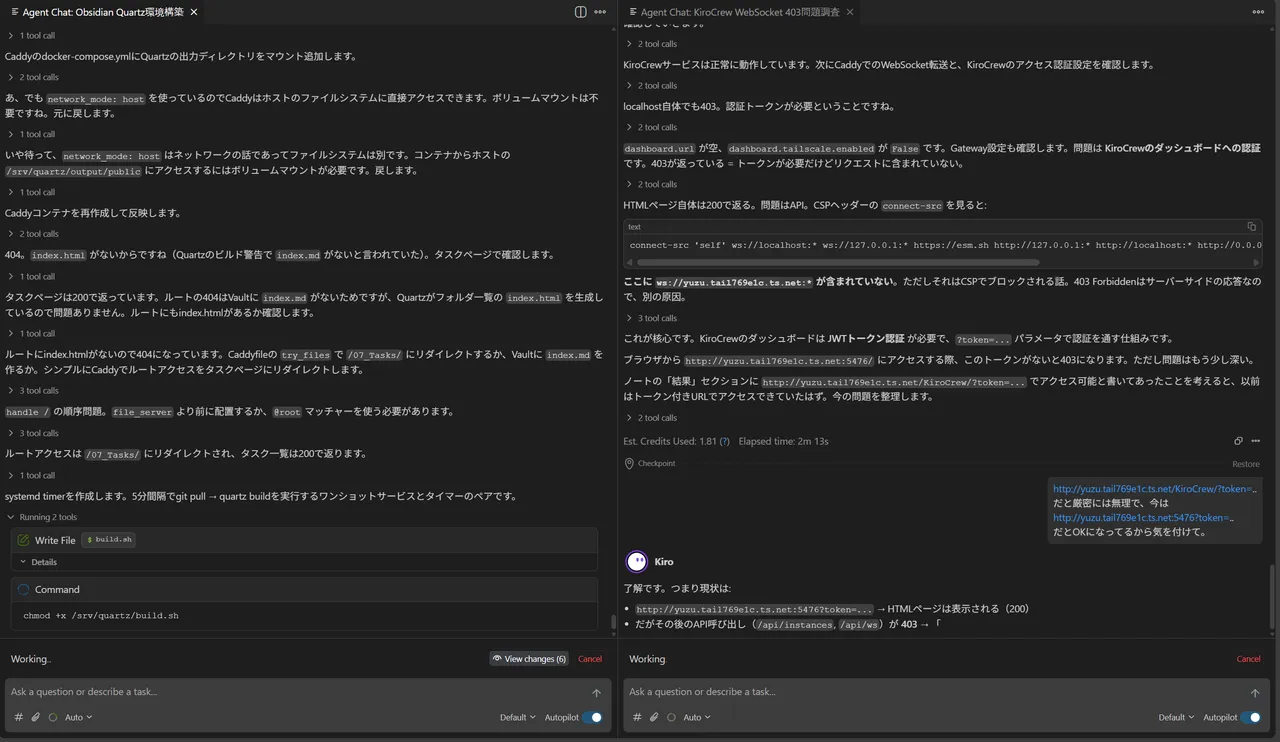Click Restore next to Checkpoint

(1246, 464)
